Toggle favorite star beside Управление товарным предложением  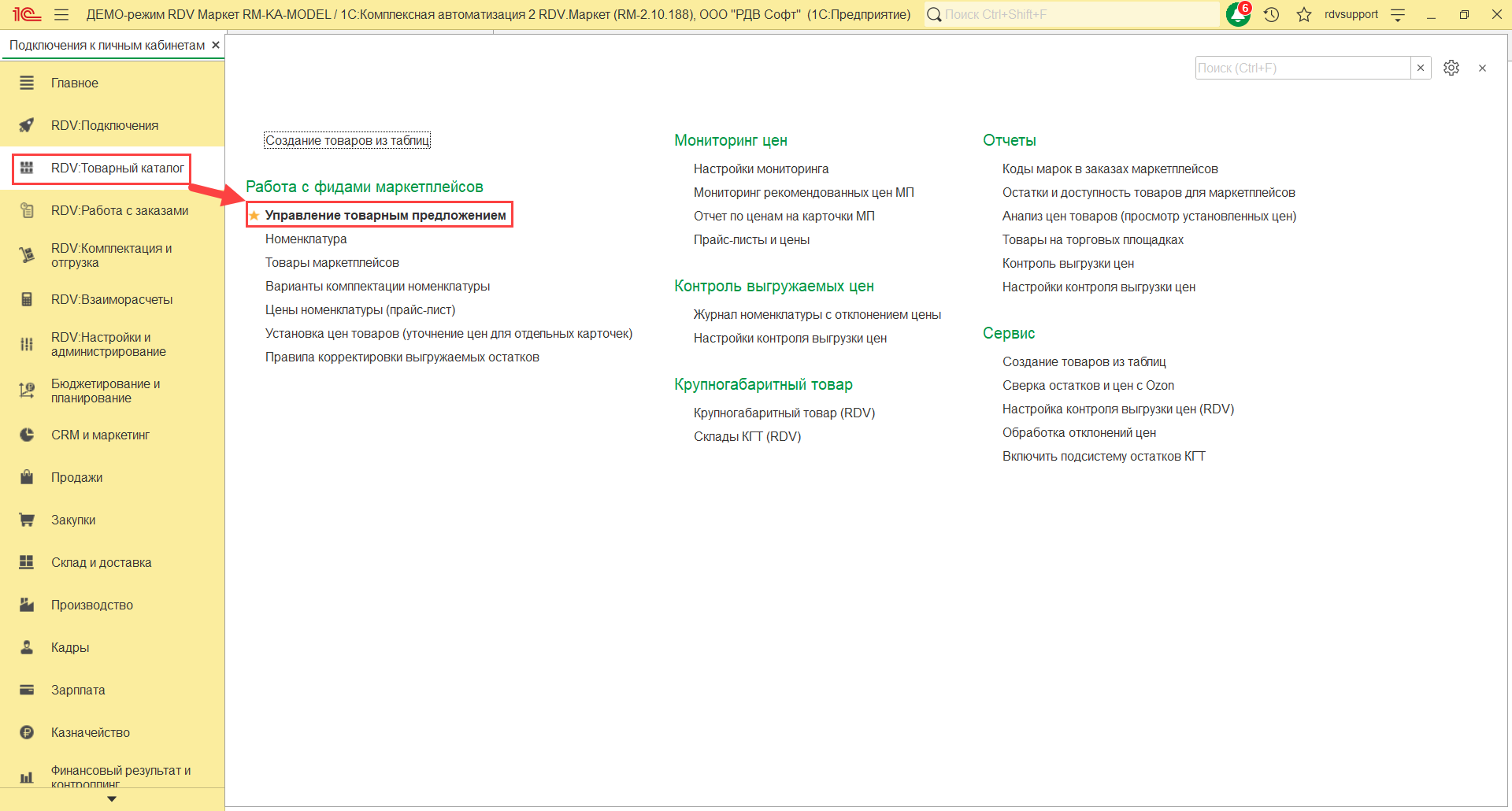(254, 216)
